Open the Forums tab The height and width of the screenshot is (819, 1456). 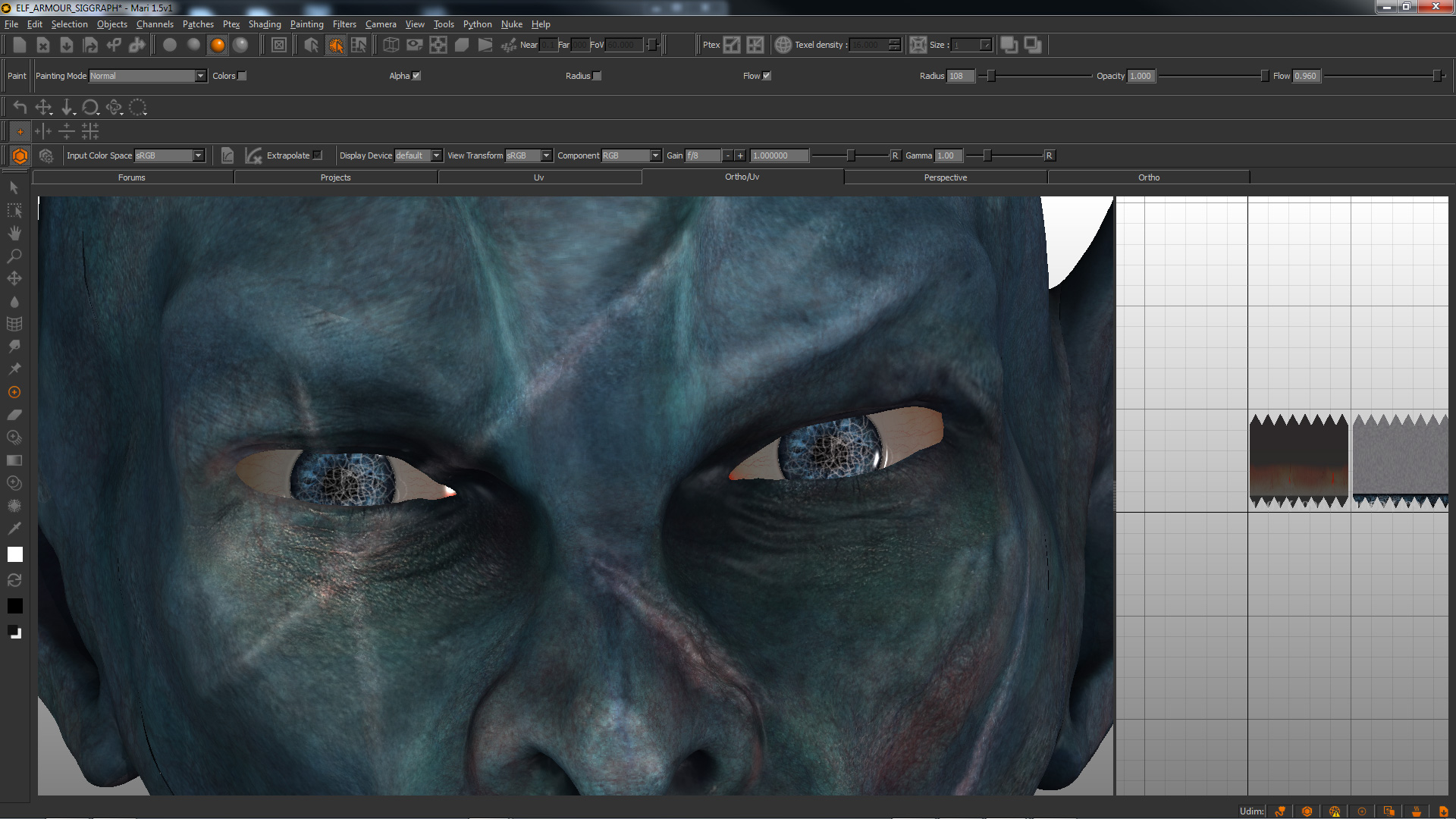(x=132, y=177)
